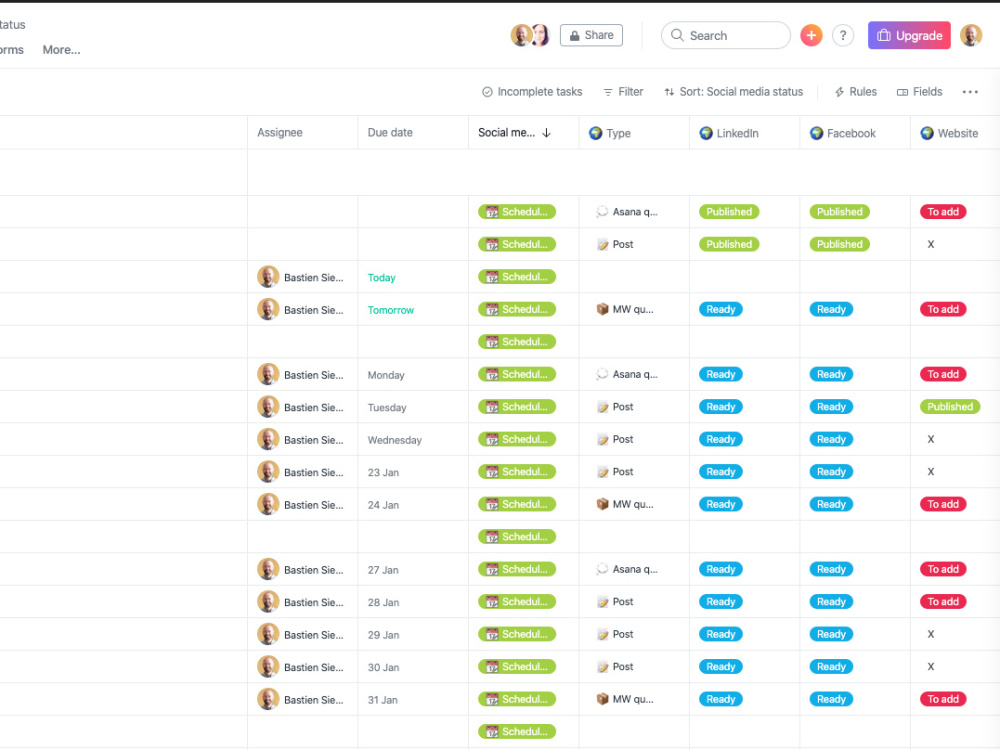Toggle the Incomplete tasks filter
This screenshot has height=750, width=1000.
tap(532, 92)
